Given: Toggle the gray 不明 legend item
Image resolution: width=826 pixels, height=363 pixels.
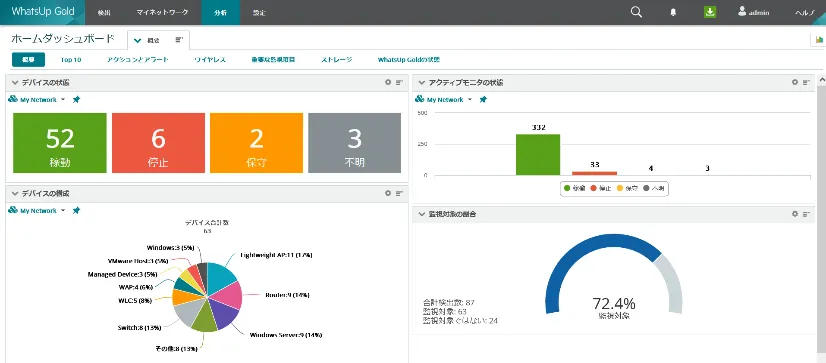Looking at the screenshot, I should pyautogui.click(x=654, y=188).
